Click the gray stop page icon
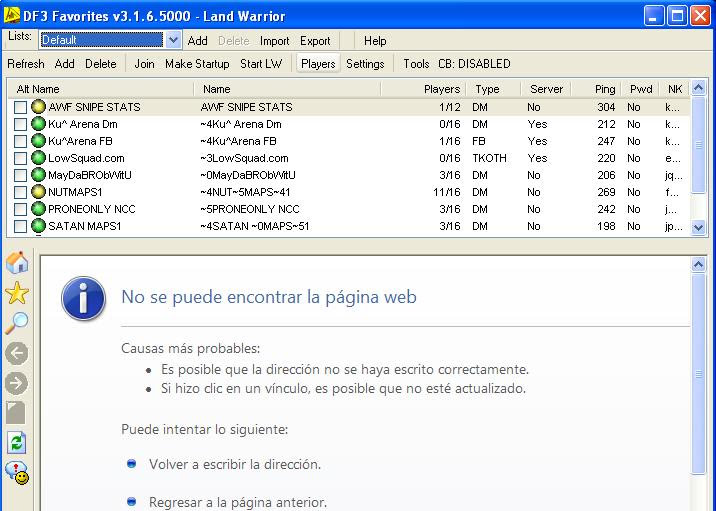The image size is (716, 511). [x=16, y=413]
